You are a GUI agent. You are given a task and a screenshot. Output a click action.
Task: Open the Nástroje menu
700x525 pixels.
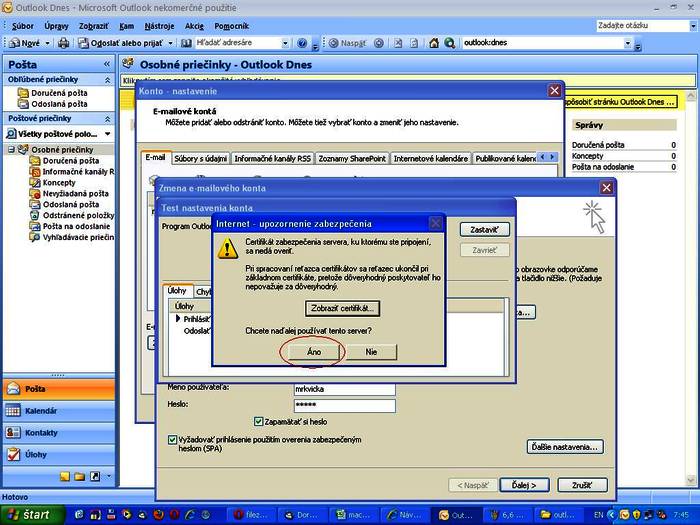pos(159,26)
